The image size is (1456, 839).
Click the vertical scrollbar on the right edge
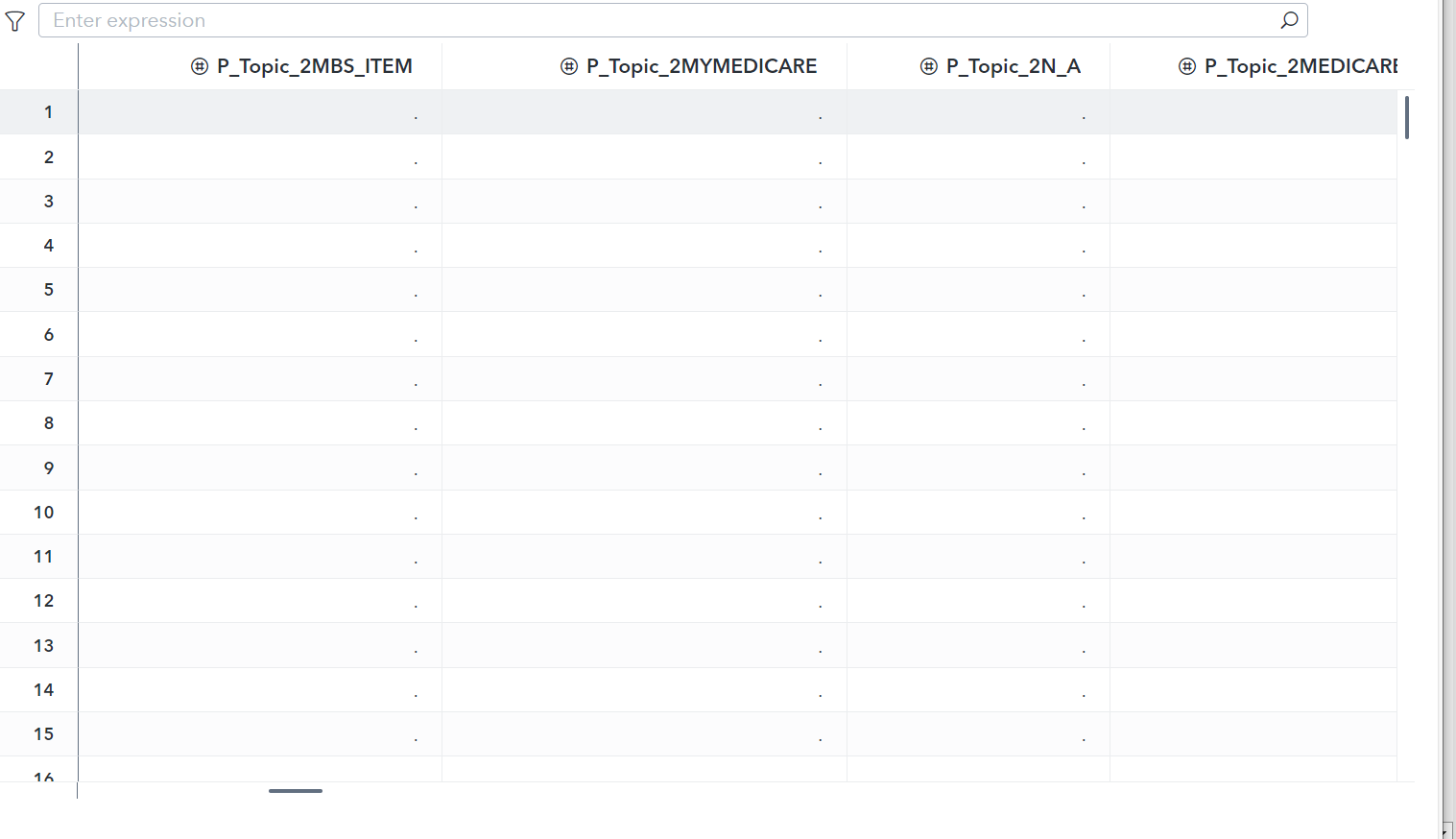pos(1406,117)
